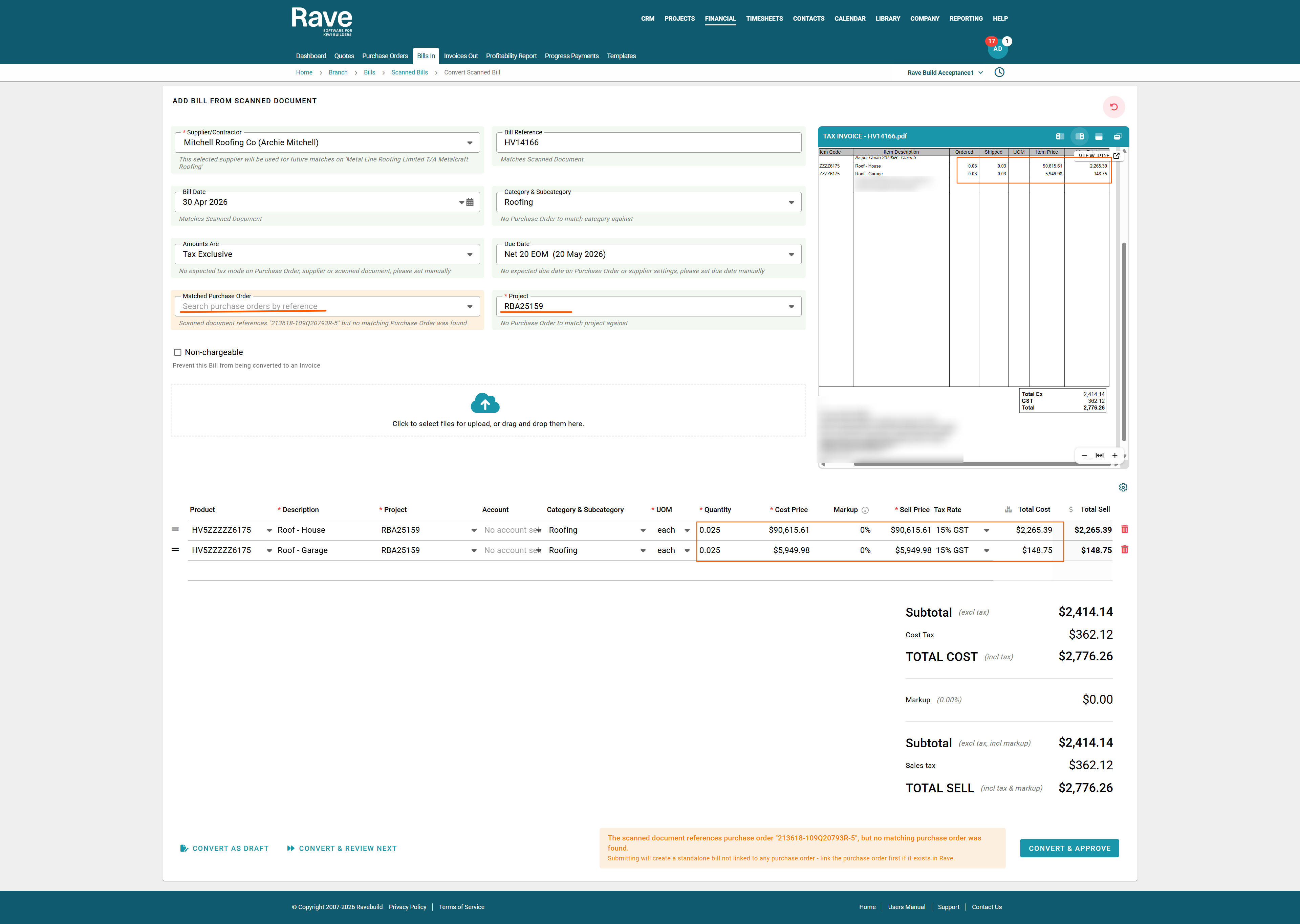The height and width of the screenshot is (924, 1300).
Task: Click Convert as Draft
Action: 224,848
